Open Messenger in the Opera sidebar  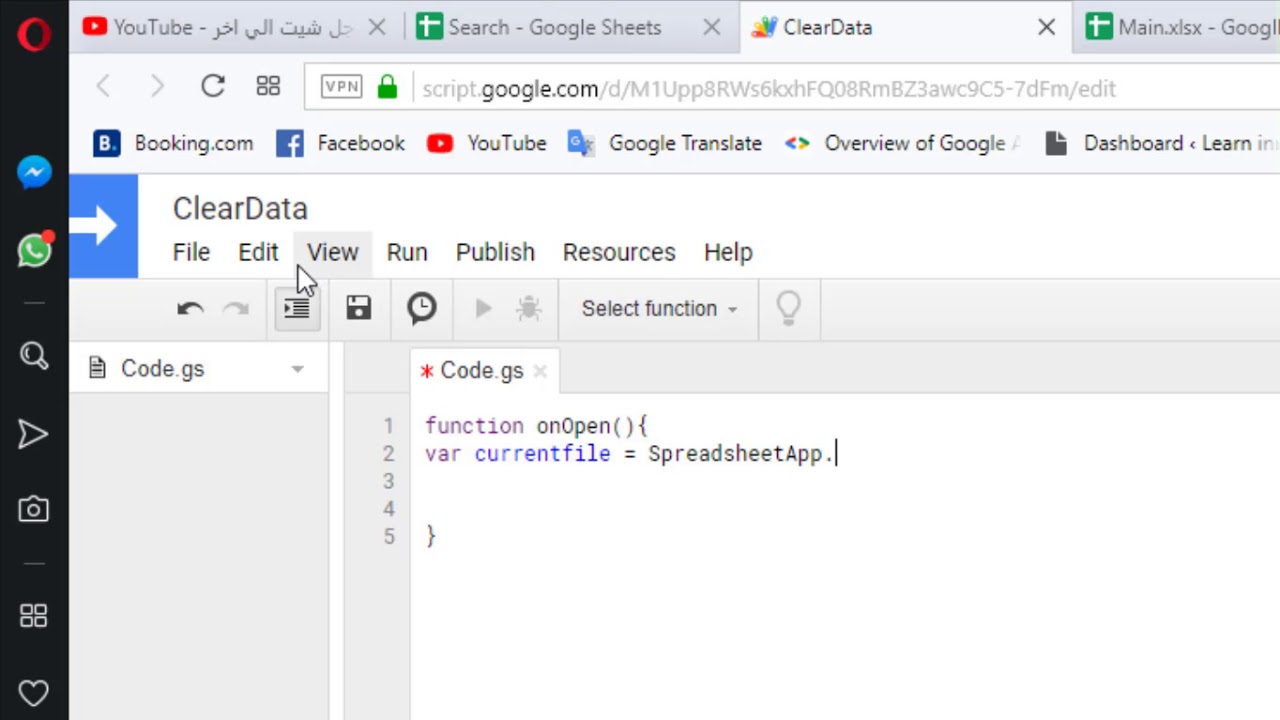(34, 173)
